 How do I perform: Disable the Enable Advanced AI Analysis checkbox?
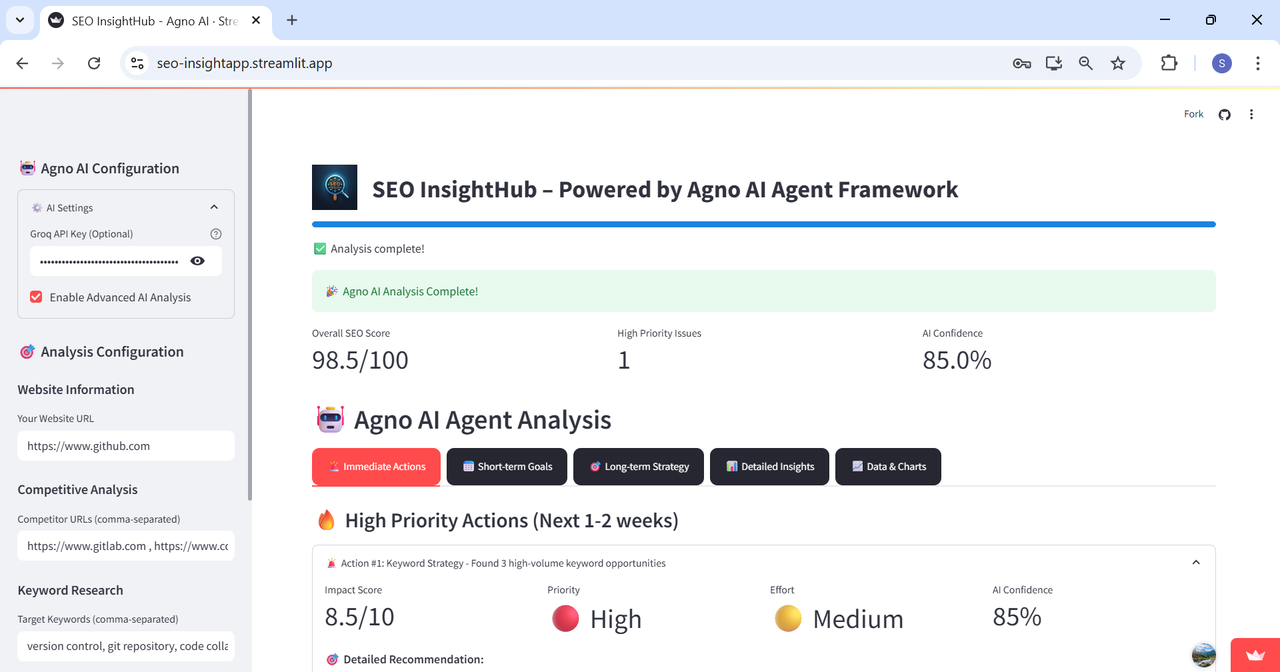(37, 297)
